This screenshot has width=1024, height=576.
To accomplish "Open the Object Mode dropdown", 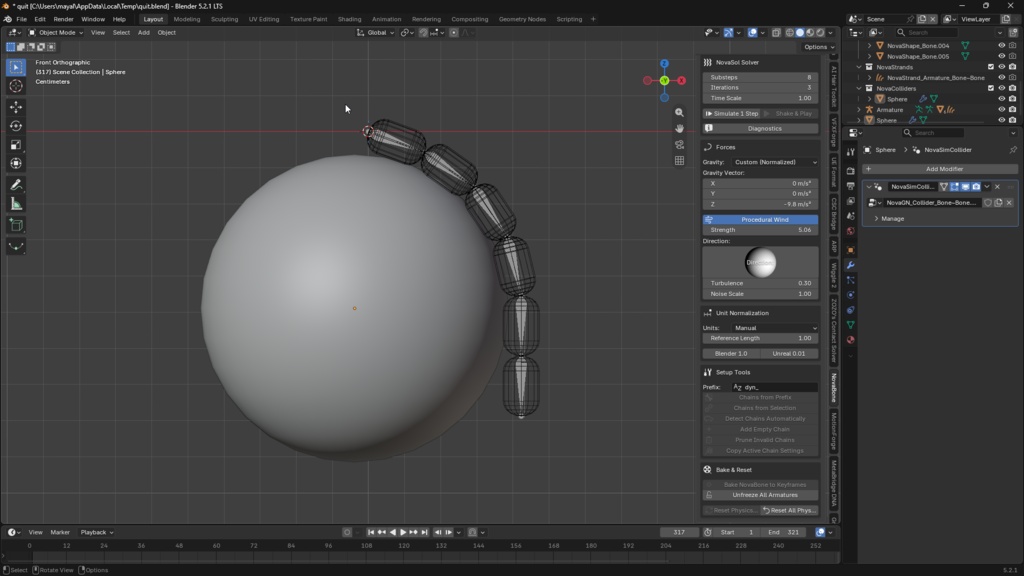I will 56,33.
